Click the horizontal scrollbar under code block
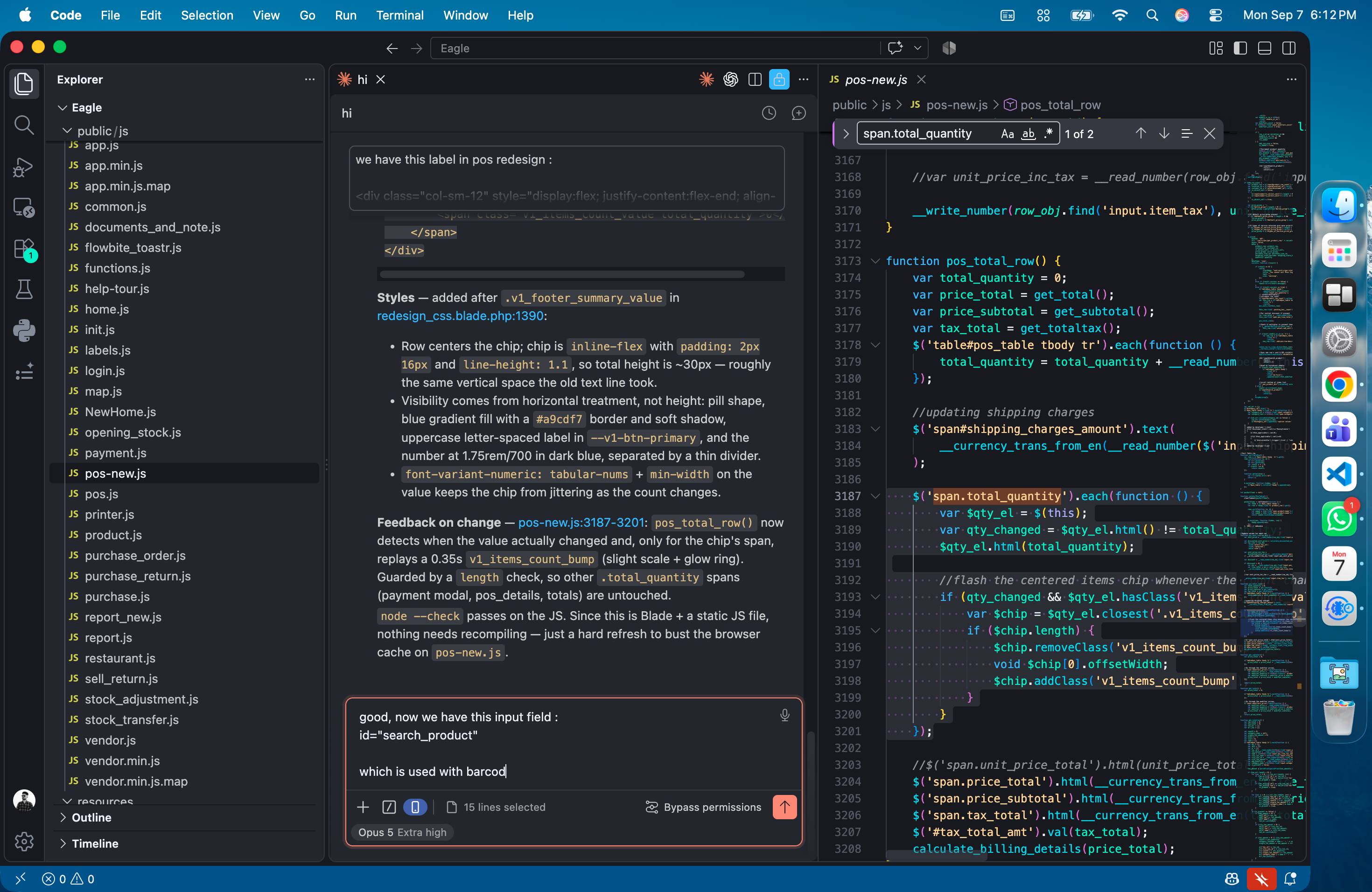This screenshot has height=892, width=1372. tap(562, 274)
